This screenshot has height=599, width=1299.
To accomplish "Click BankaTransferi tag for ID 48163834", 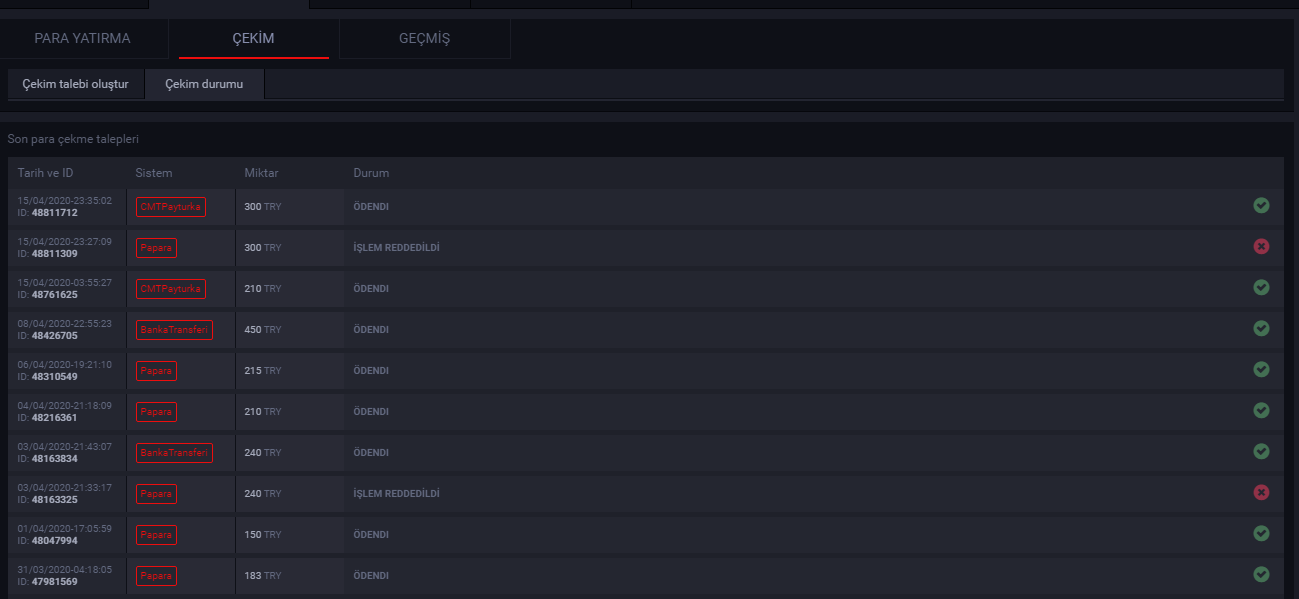I will [x=174, y=453].
